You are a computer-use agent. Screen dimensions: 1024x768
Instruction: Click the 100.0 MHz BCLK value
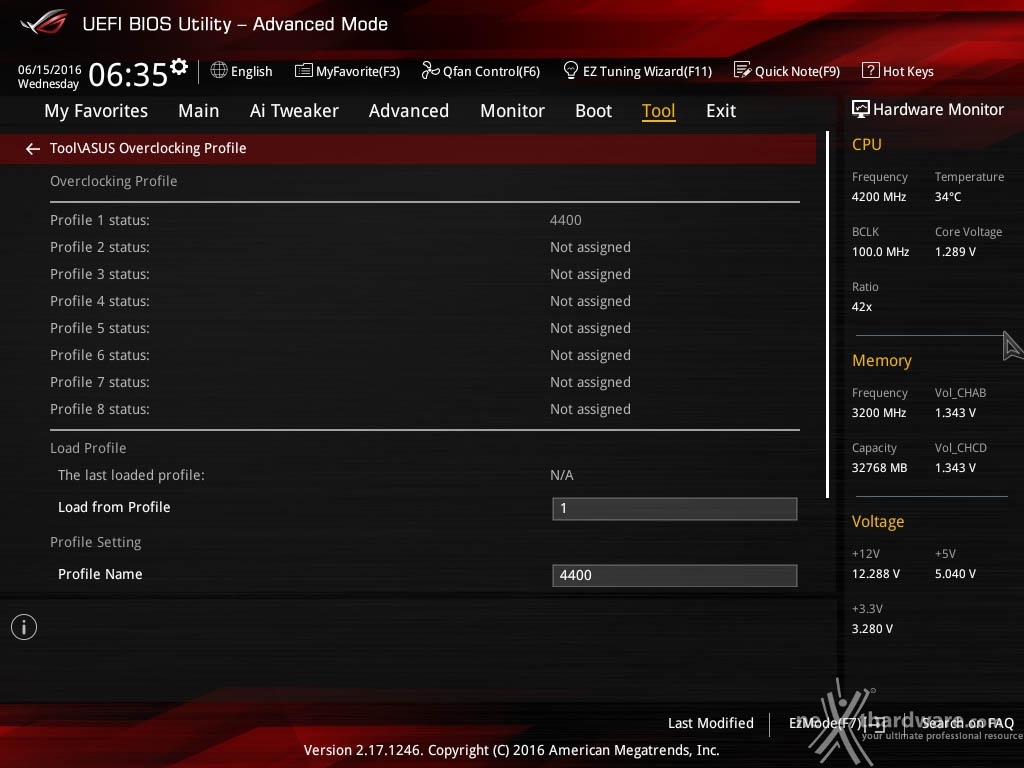point(880,251)
